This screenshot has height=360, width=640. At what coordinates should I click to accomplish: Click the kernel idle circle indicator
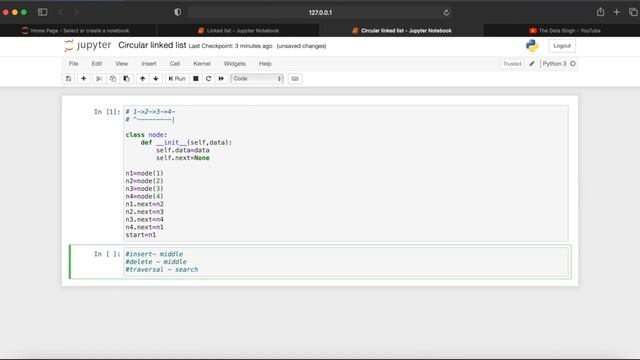[573, 64]
